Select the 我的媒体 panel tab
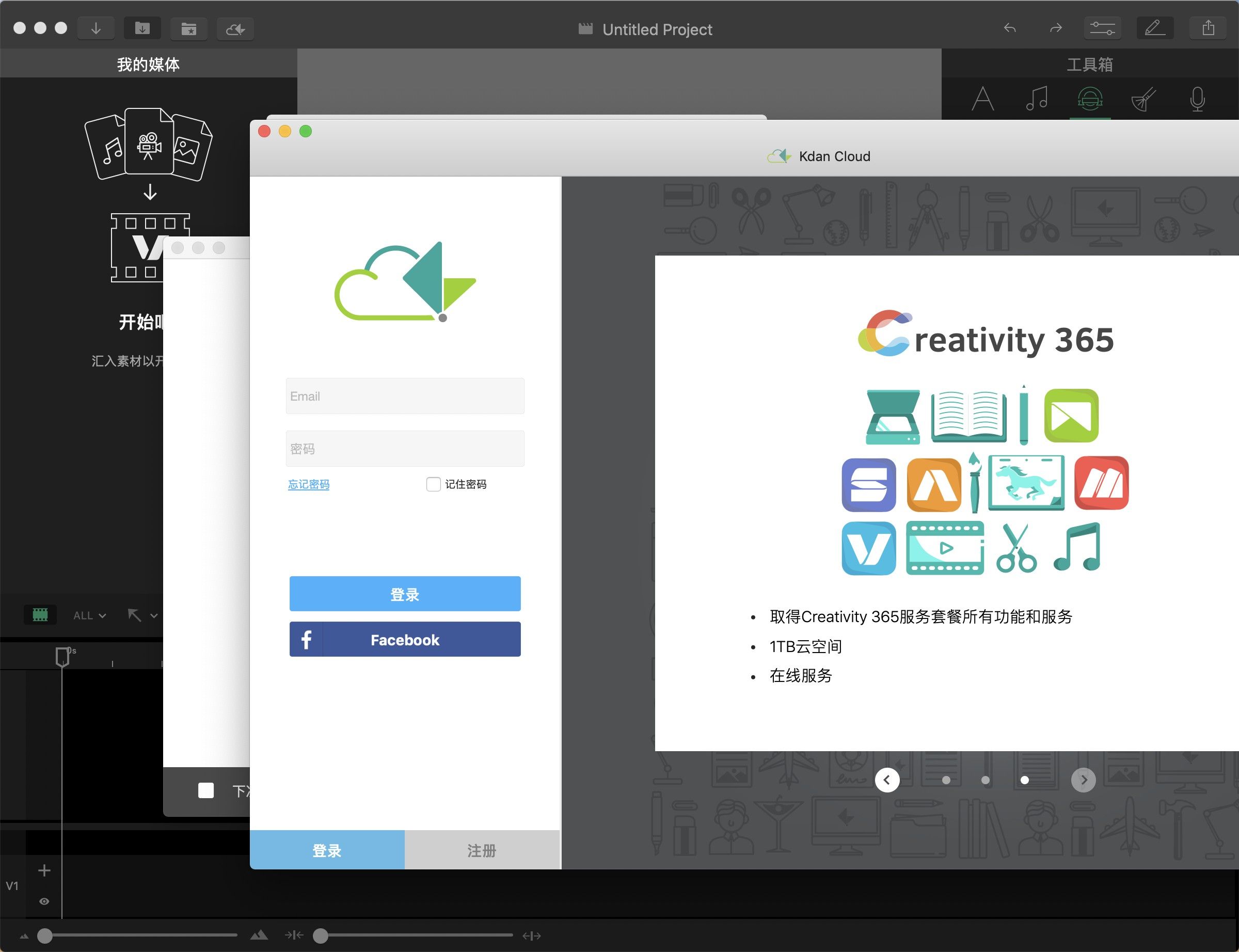Viewport: 1239px width, 952px height. pyautogui.click(x=149, y=64)
